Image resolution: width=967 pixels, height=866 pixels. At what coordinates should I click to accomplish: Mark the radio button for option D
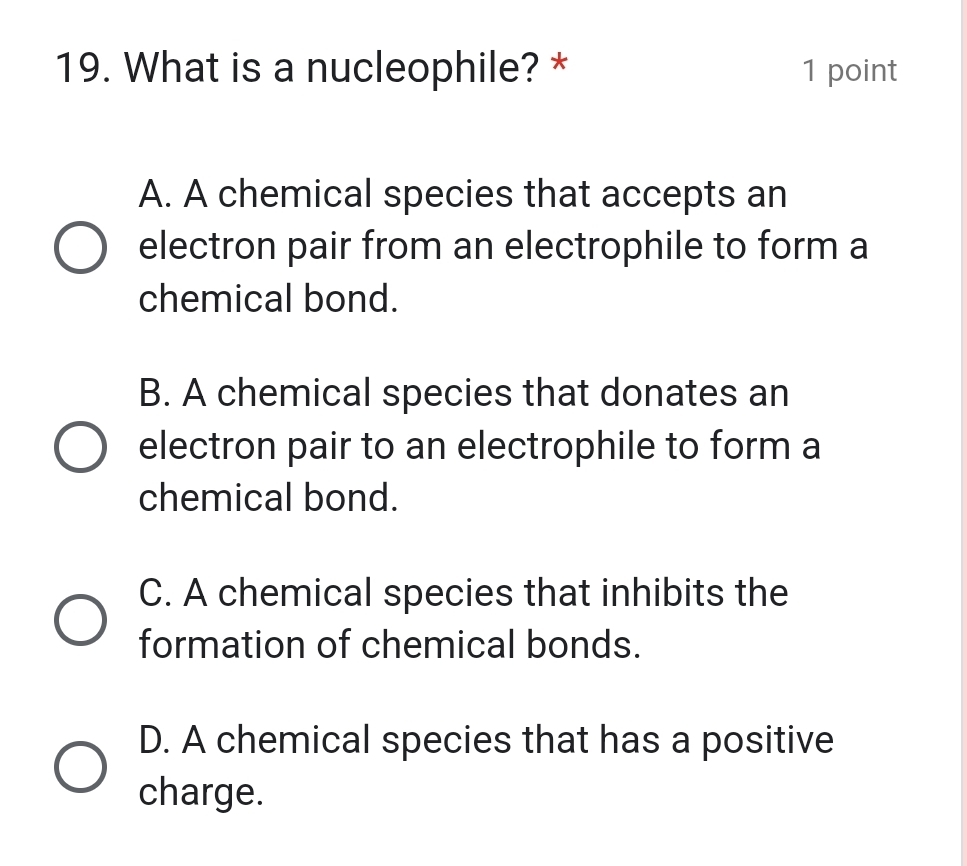point(79,767)
